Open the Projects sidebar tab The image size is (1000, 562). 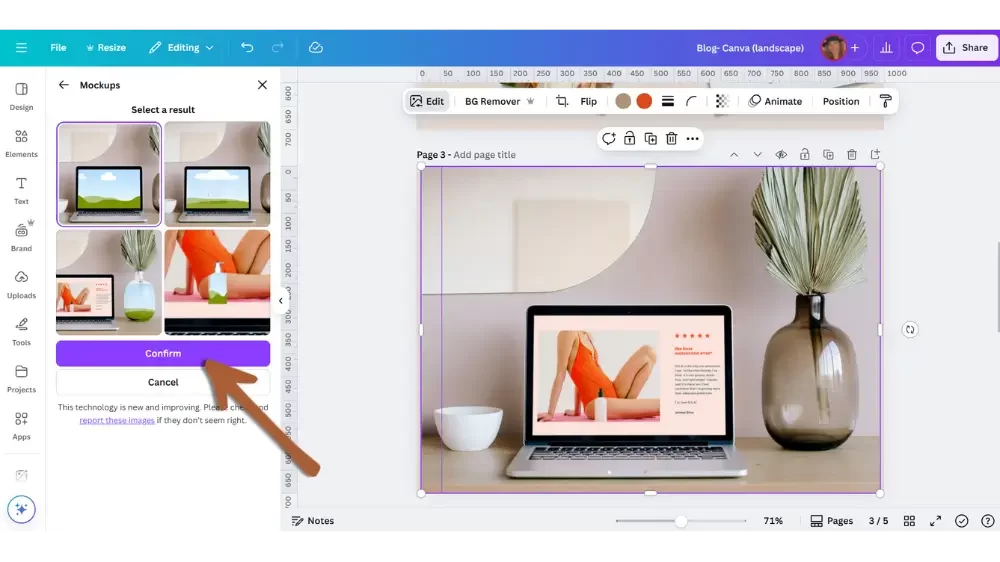click(21, 379)
